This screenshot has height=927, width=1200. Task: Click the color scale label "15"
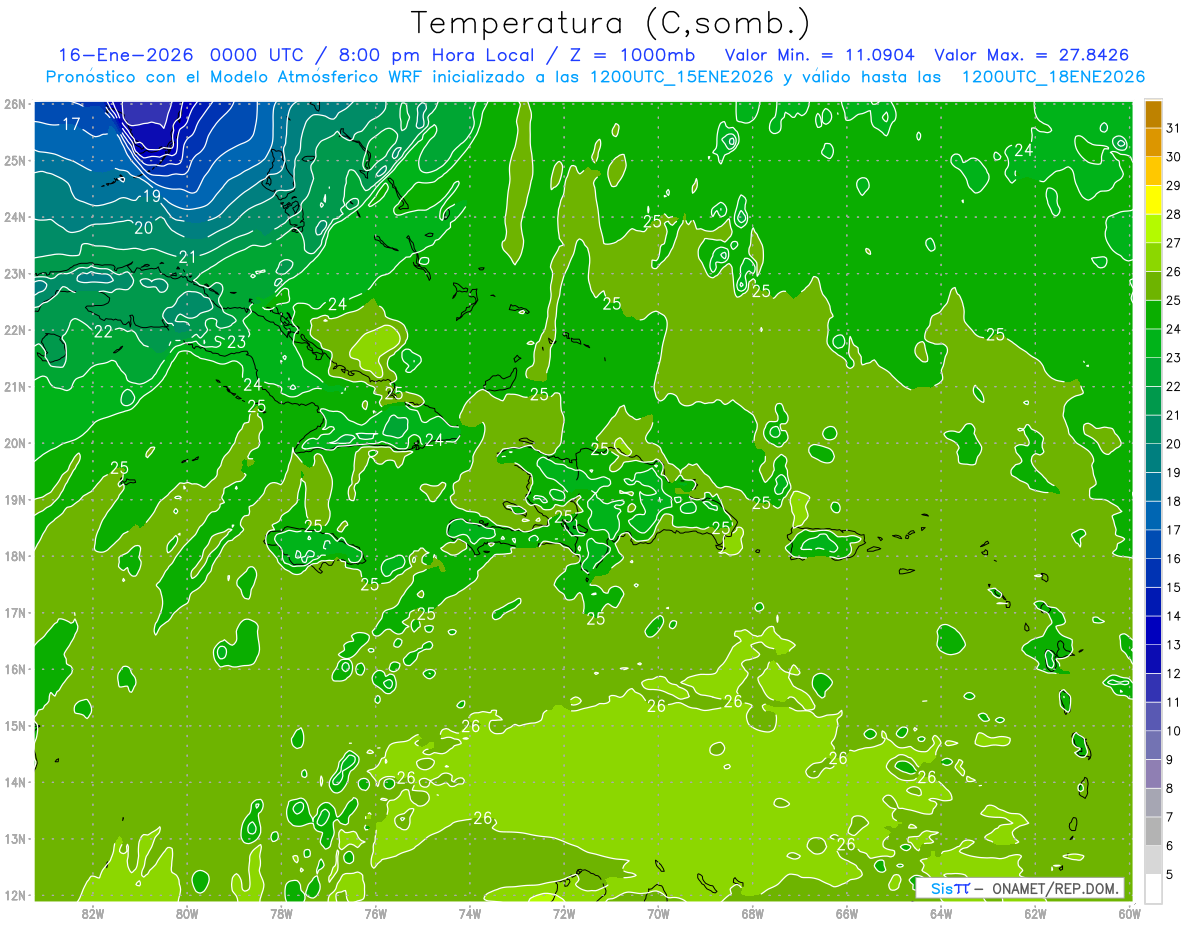tap(1174, 588)
